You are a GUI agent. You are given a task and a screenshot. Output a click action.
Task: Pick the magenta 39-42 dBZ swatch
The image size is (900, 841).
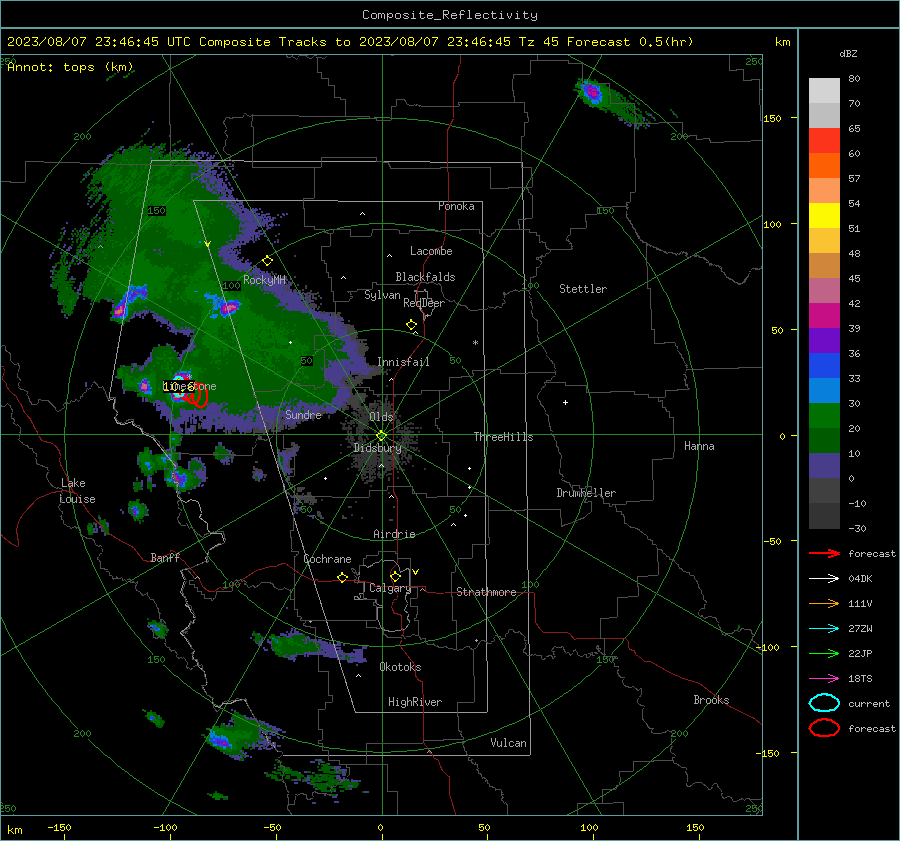(x=824, y=315)
